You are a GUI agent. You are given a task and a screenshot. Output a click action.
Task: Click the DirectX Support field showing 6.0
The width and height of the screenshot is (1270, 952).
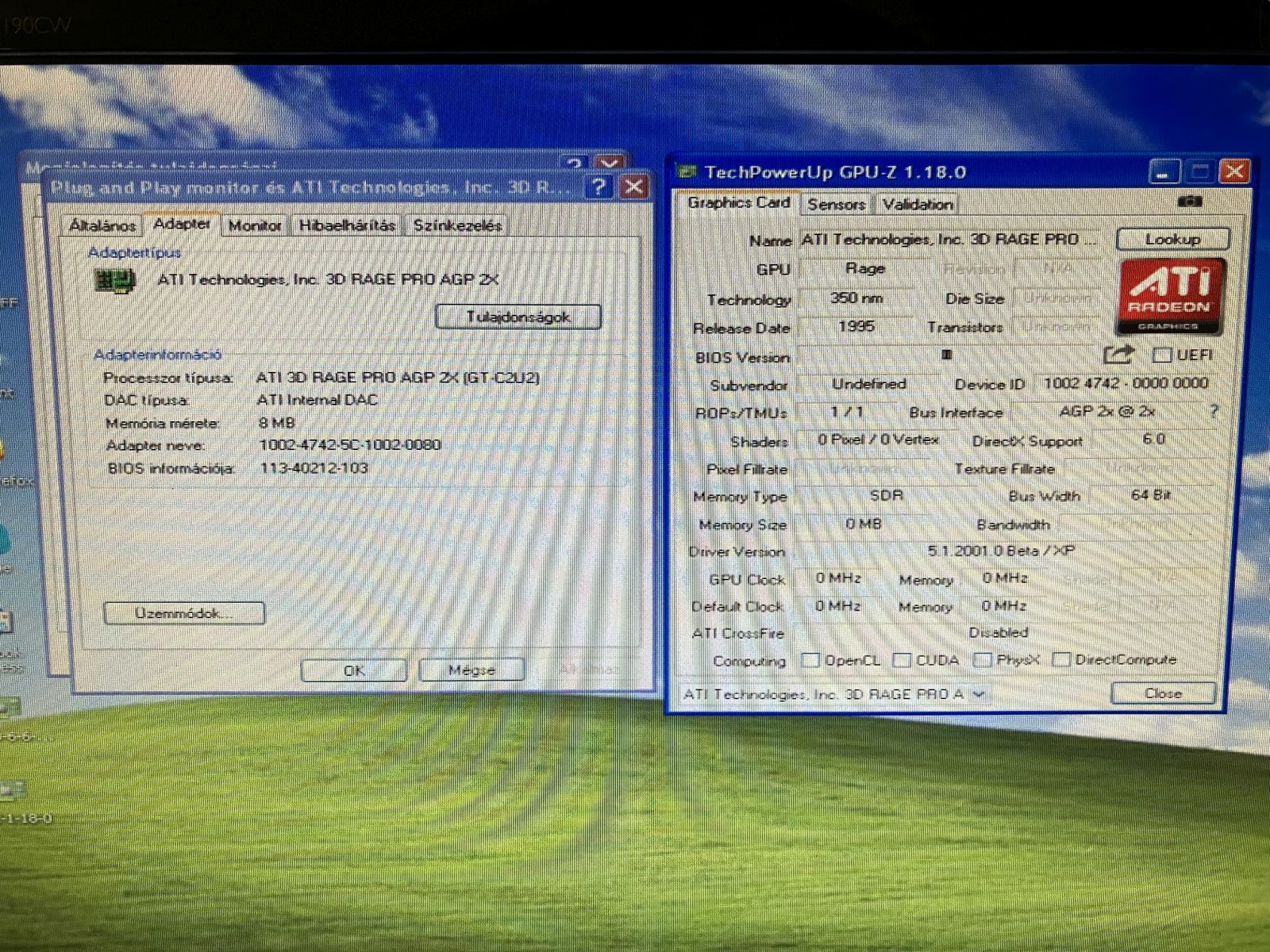[1153, 440]
